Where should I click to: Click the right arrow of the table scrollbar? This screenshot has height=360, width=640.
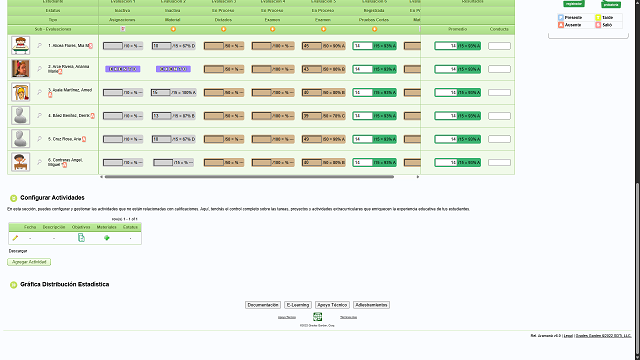coord(418,177)
